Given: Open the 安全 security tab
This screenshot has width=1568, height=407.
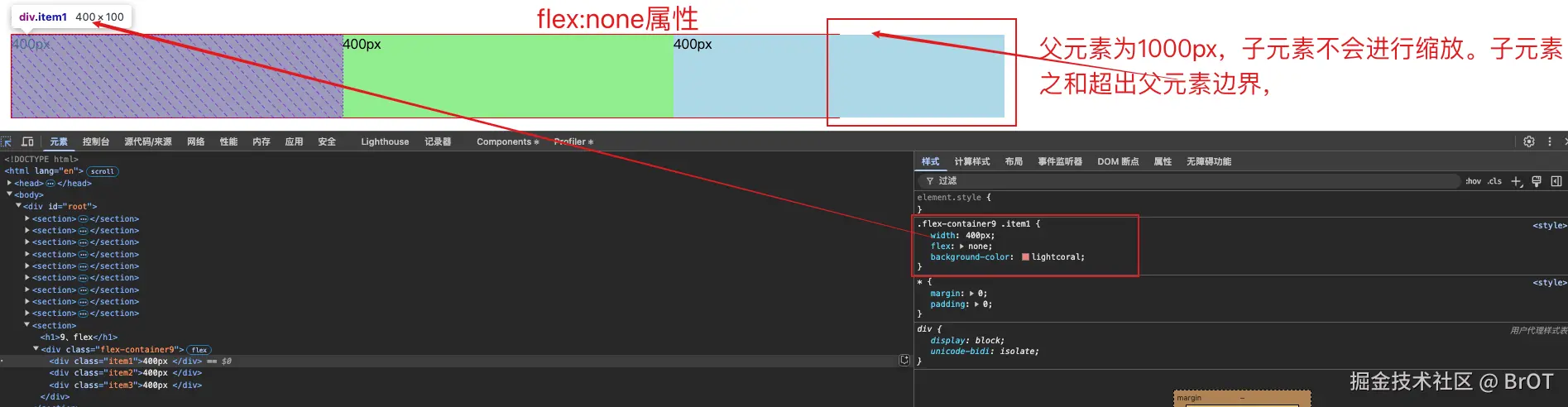Looking at the screenshot, I should pyautogui.click(x=328, y=142).
